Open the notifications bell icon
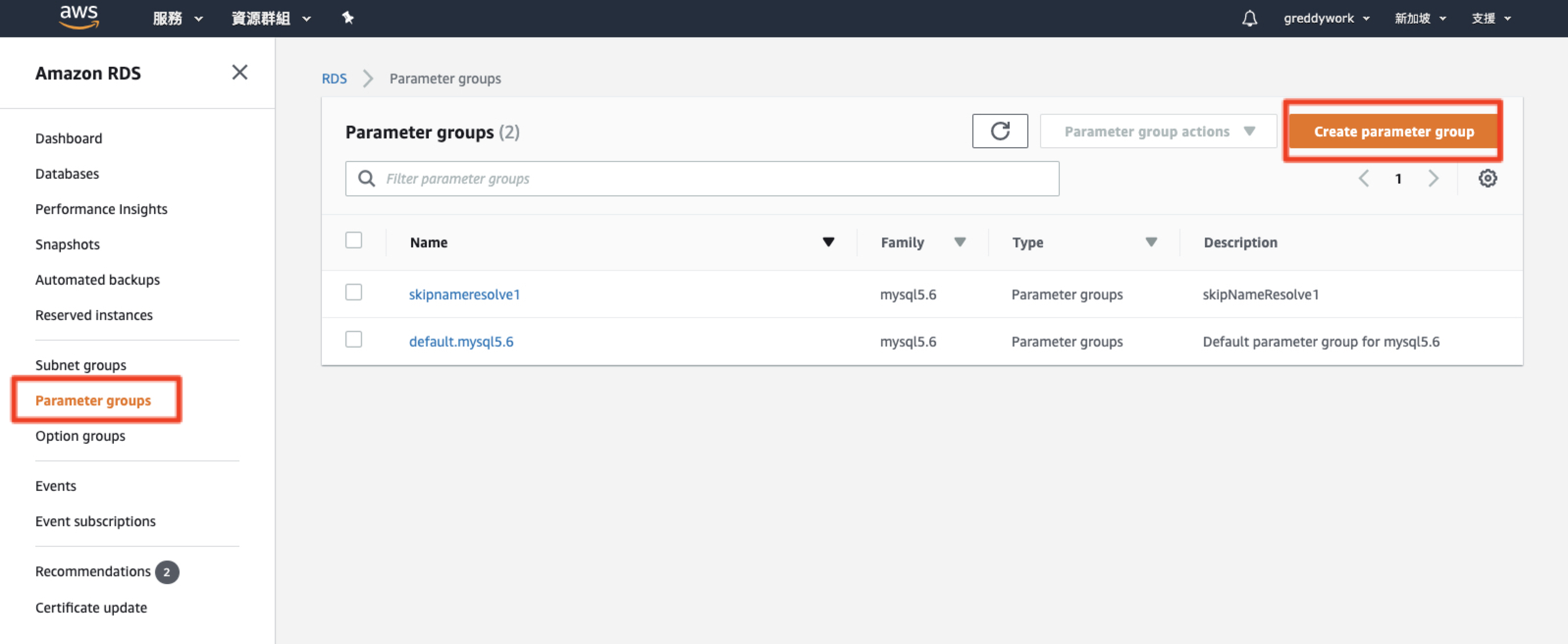This screenshot has width=1568, height=644. point(1249,18)
